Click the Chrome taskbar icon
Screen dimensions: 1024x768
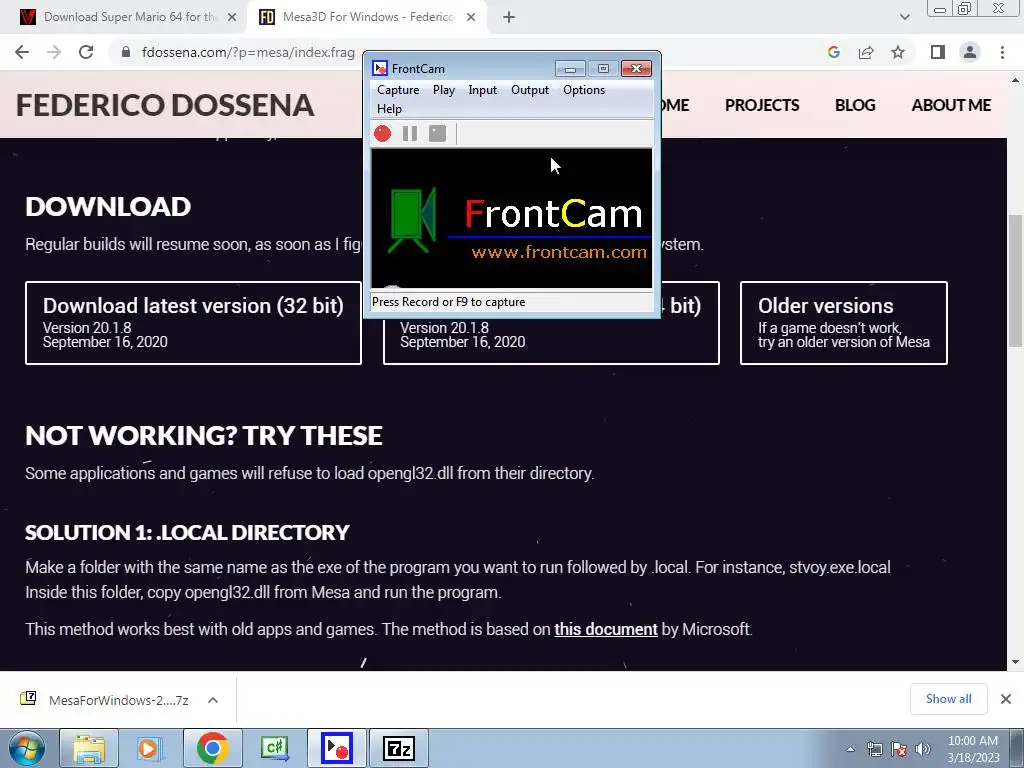pos(212,748)
